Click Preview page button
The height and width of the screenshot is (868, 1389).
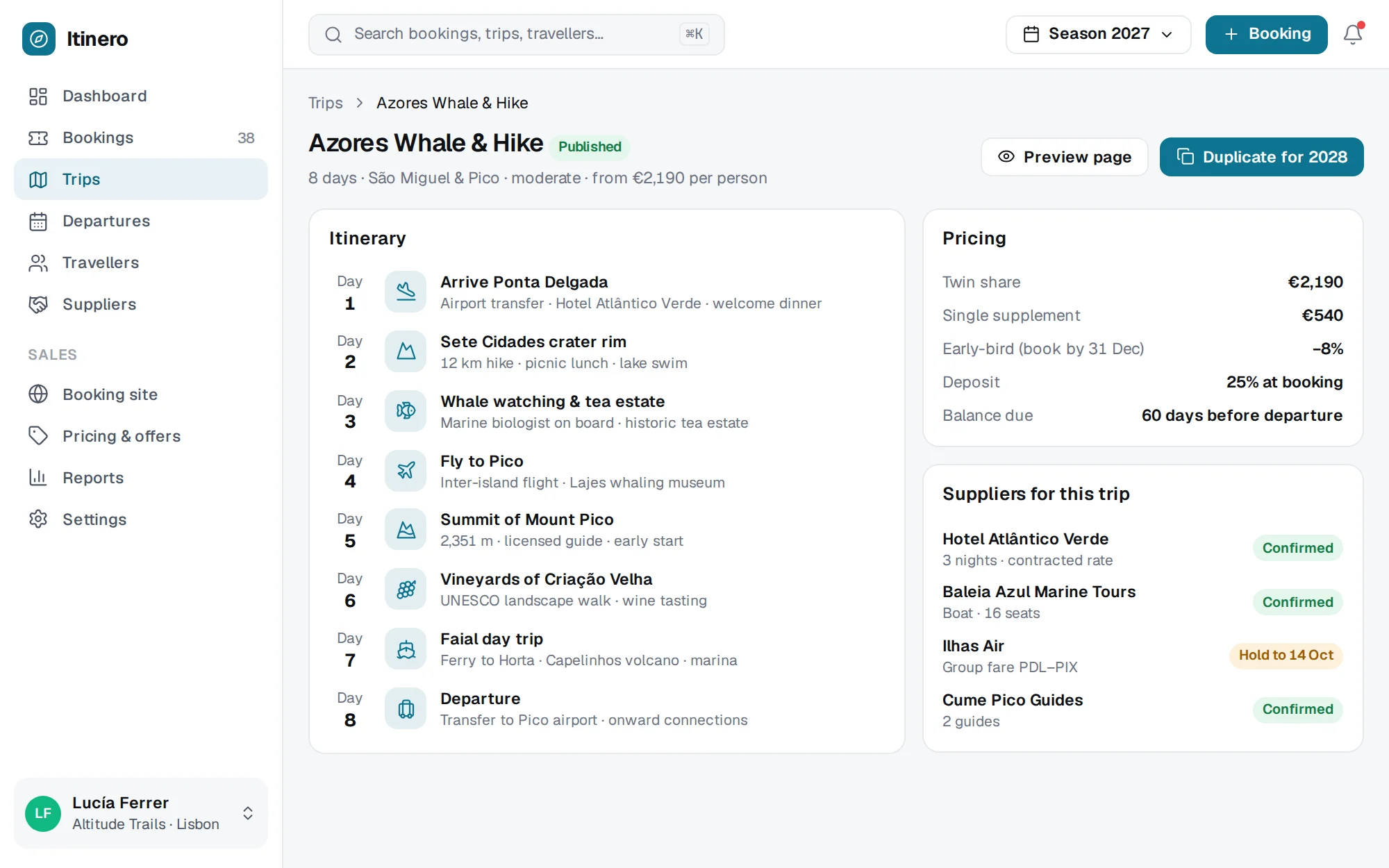point(1064,157)
